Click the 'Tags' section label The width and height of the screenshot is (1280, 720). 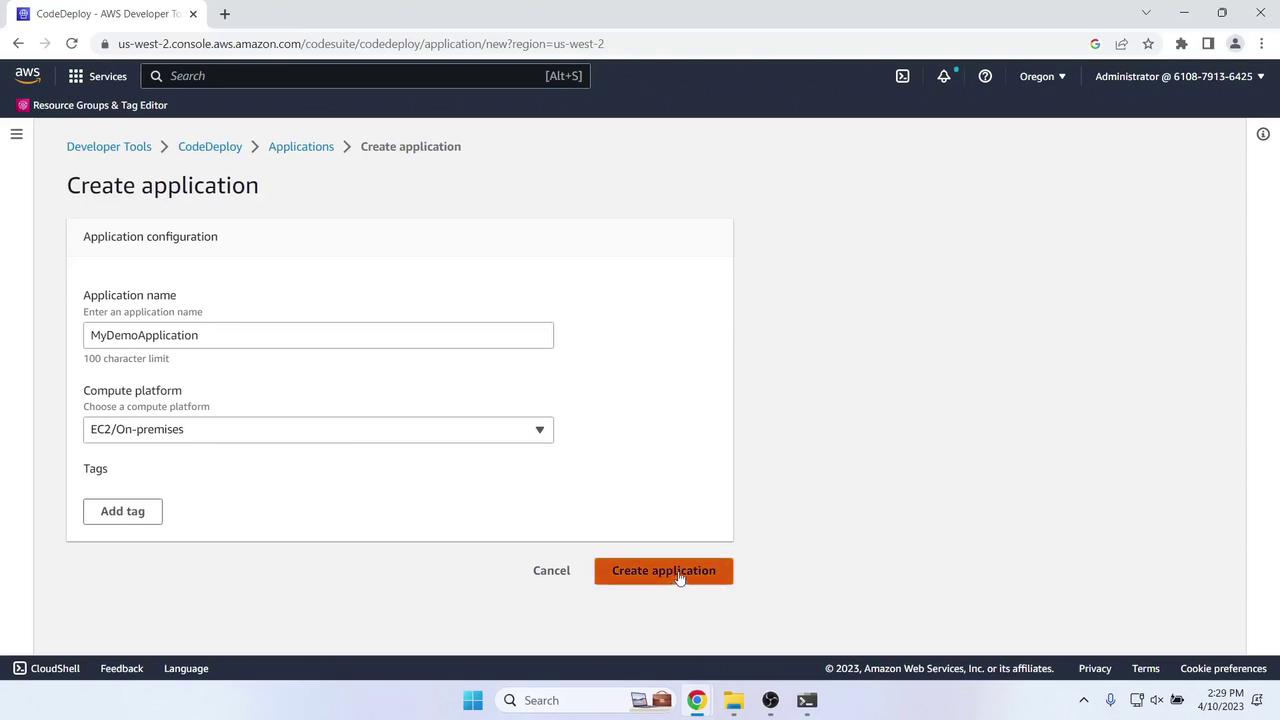pos(95,468)
